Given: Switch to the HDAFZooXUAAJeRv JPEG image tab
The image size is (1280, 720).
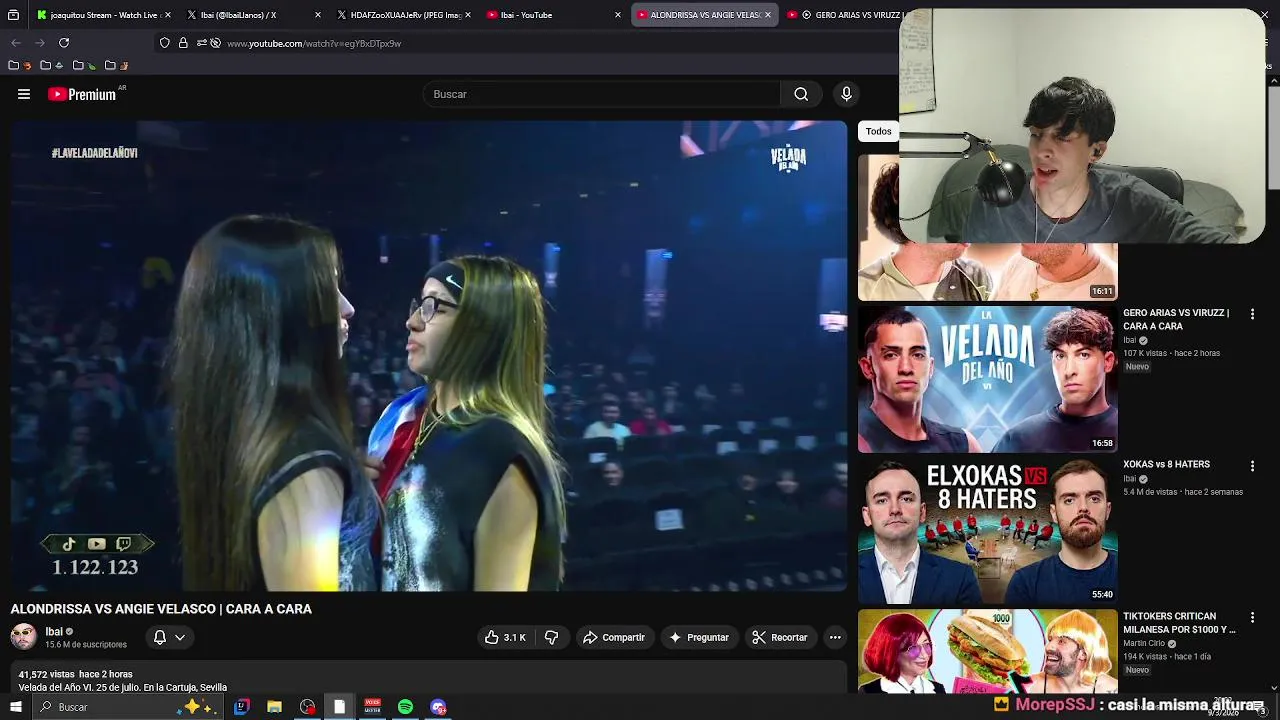Looking at the screenshot, I should (x=402, y=15).
